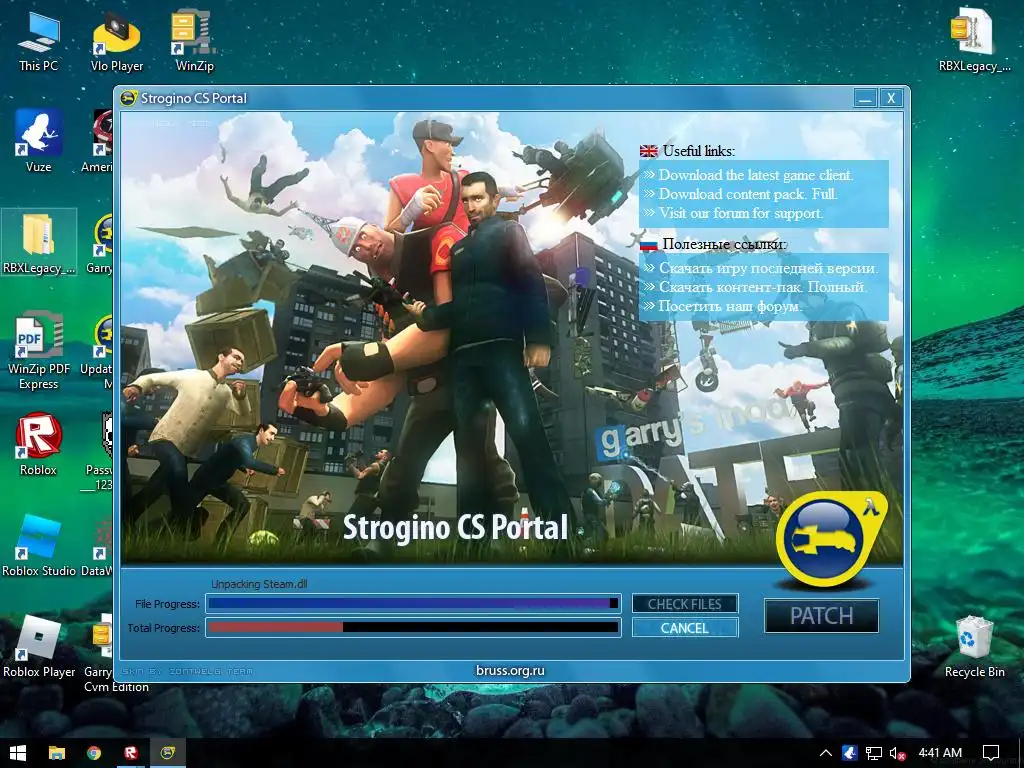Visit bruss.org.ru footer link

(x=510, y=670)
